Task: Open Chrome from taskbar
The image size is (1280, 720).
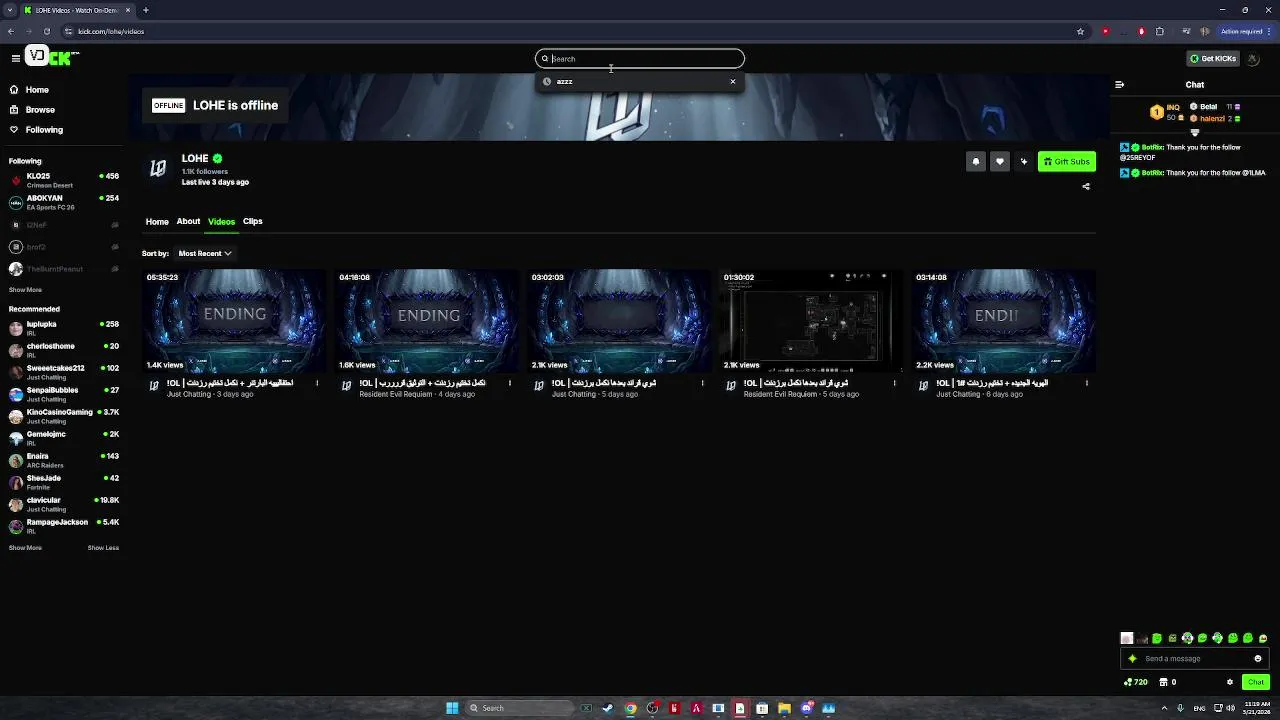Action: (x=630, y=708)
